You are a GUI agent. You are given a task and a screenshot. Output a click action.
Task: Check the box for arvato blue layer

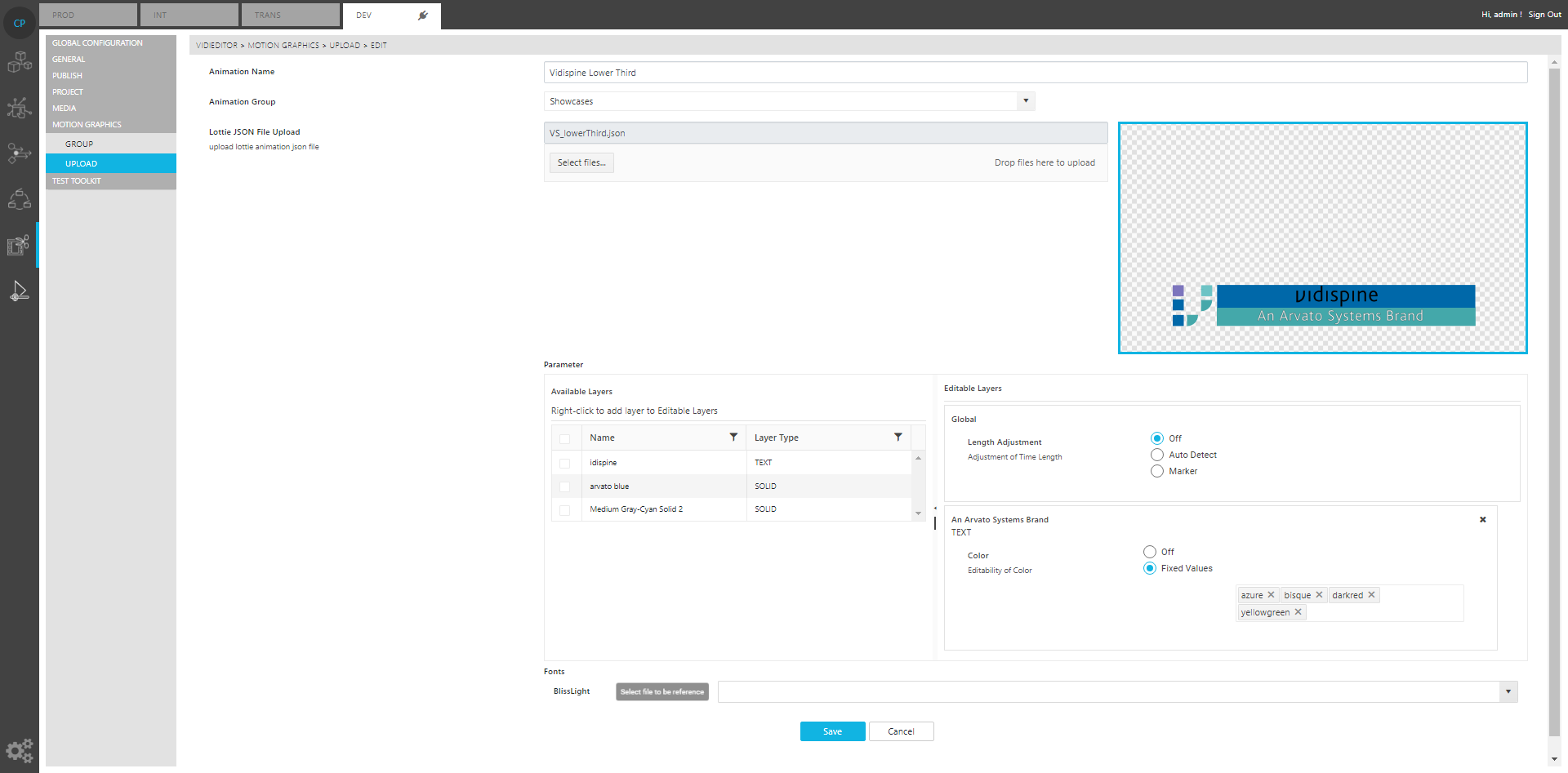click(x=564, y=486)
